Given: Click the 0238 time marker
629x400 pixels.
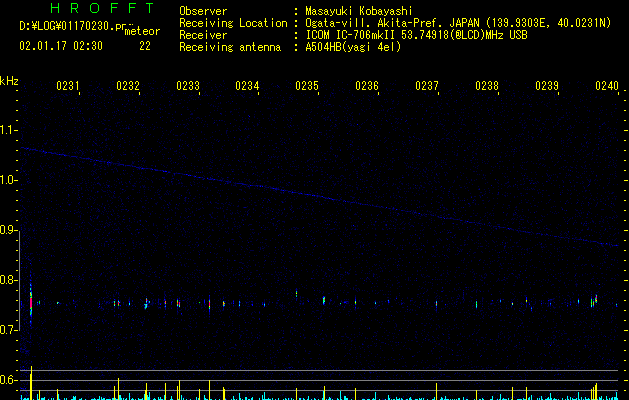Looking at the screenshot, I should tap(487, 86).
